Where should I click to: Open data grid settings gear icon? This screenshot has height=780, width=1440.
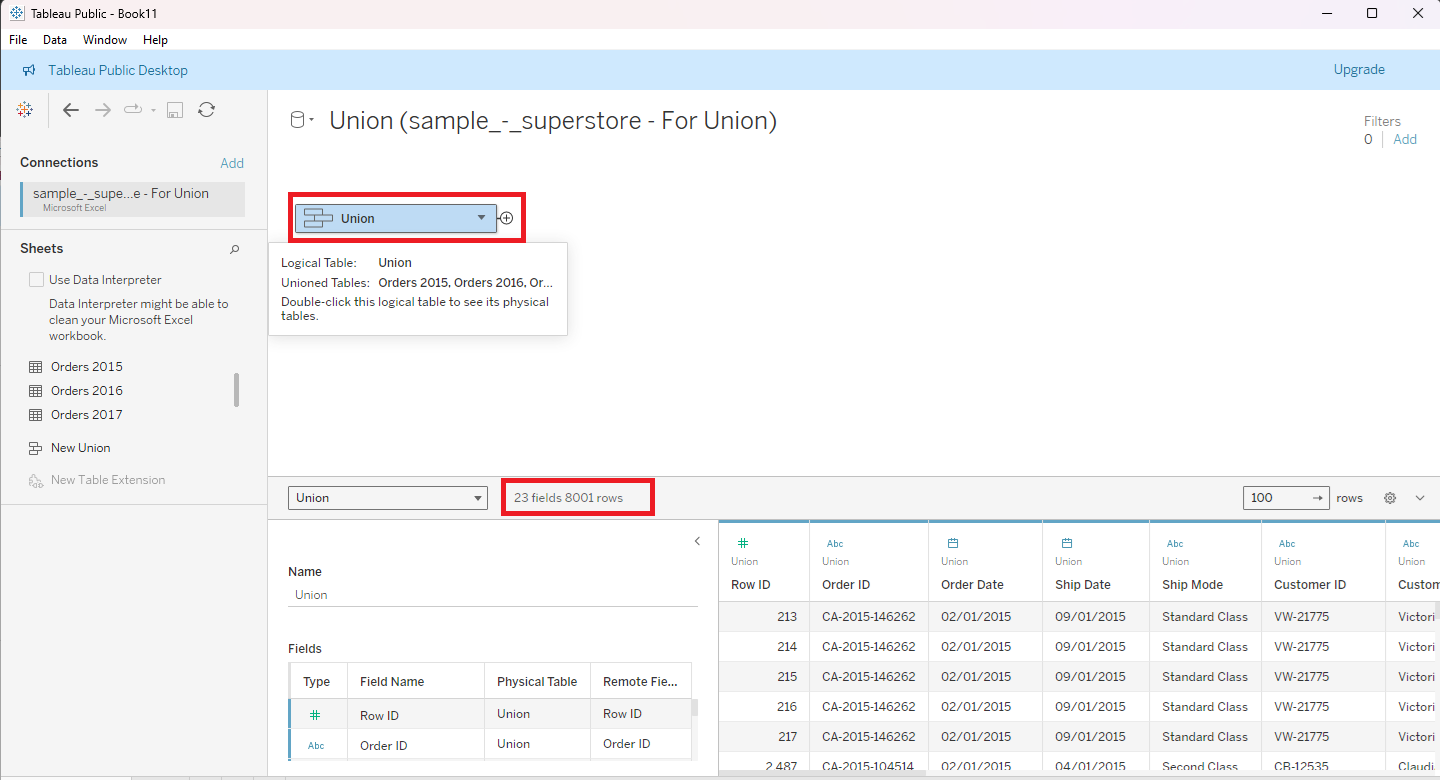coord(1390,498)
